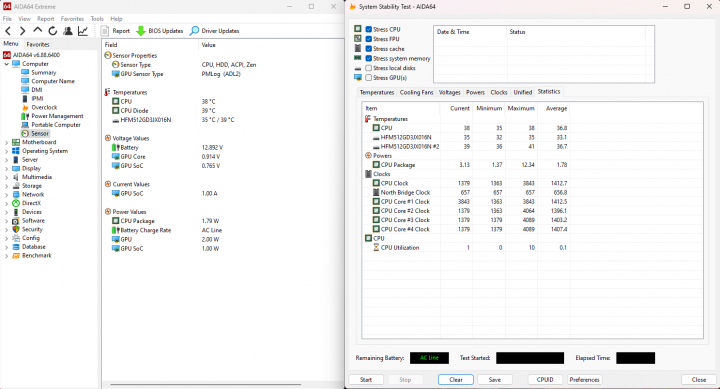Click the CPU Utilization hourglass icon
The width and height of the screenshot is (720, 389).
376,247
